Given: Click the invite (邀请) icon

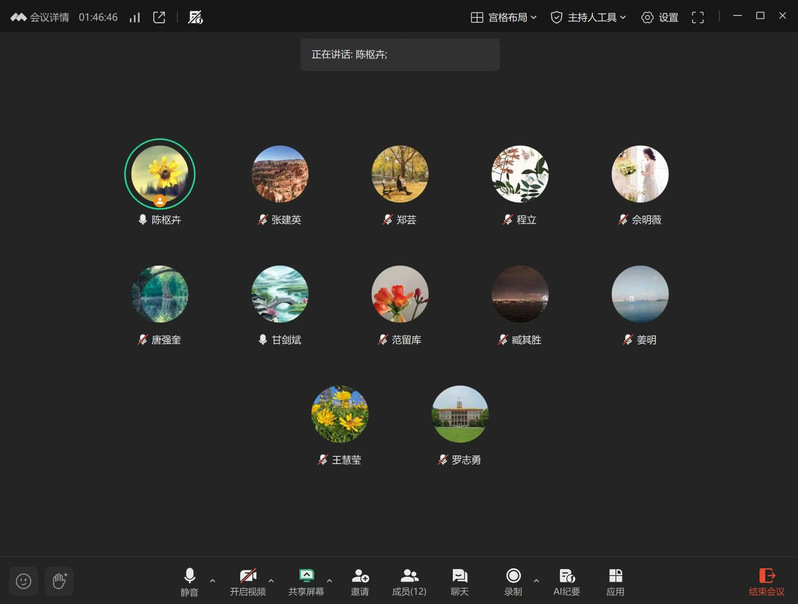Looking at the screenshot, I should pos(360,581).
